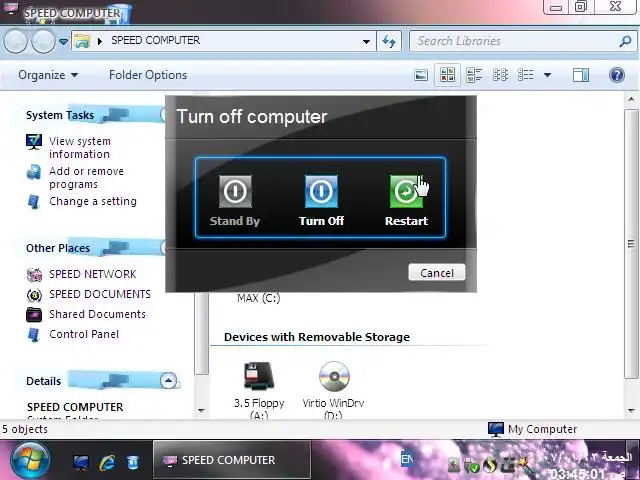Click the quick launch icon right of Internet Explorer

click(x=132, y=462)
